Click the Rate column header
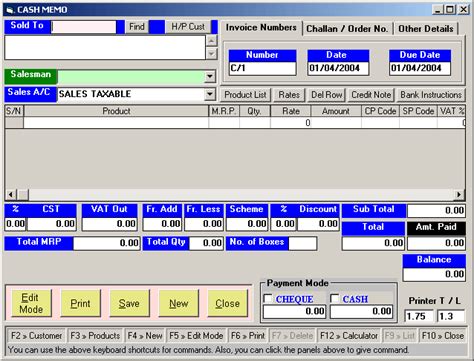474x361 pixels. click(x=291, y=111)
